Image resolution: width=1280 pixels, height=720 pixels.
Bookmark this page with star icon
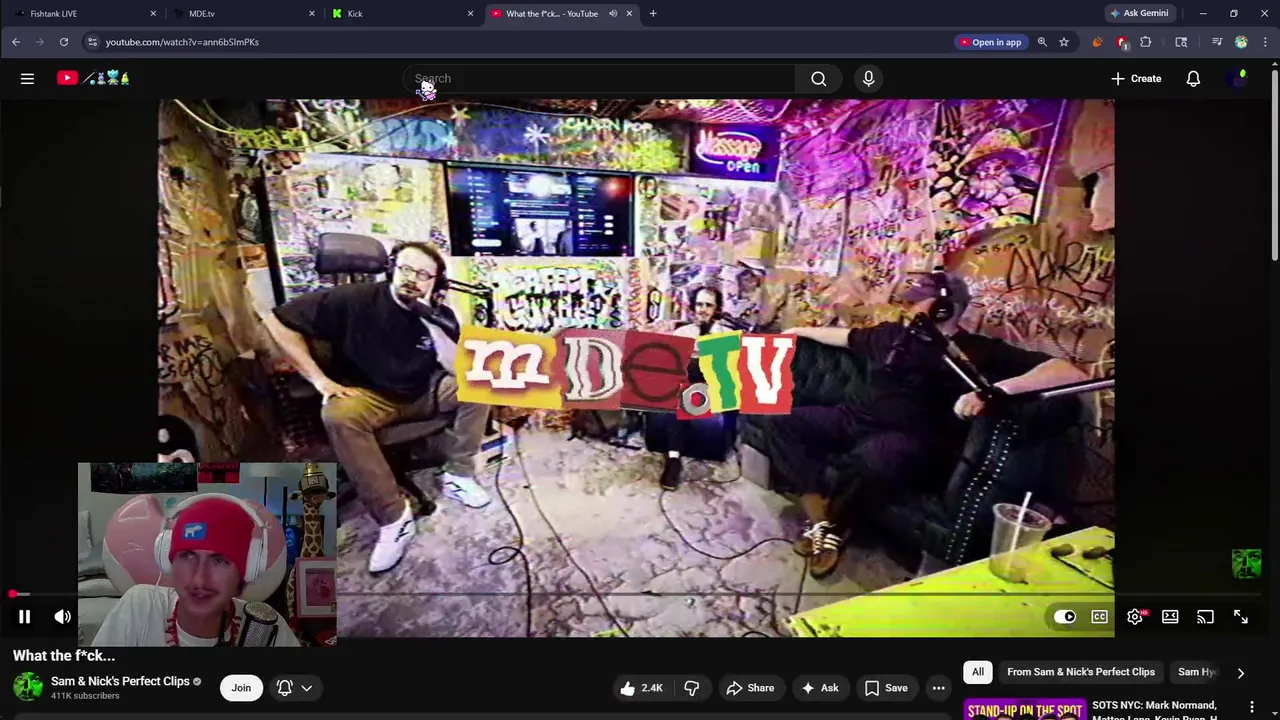tap(1064, 42)
